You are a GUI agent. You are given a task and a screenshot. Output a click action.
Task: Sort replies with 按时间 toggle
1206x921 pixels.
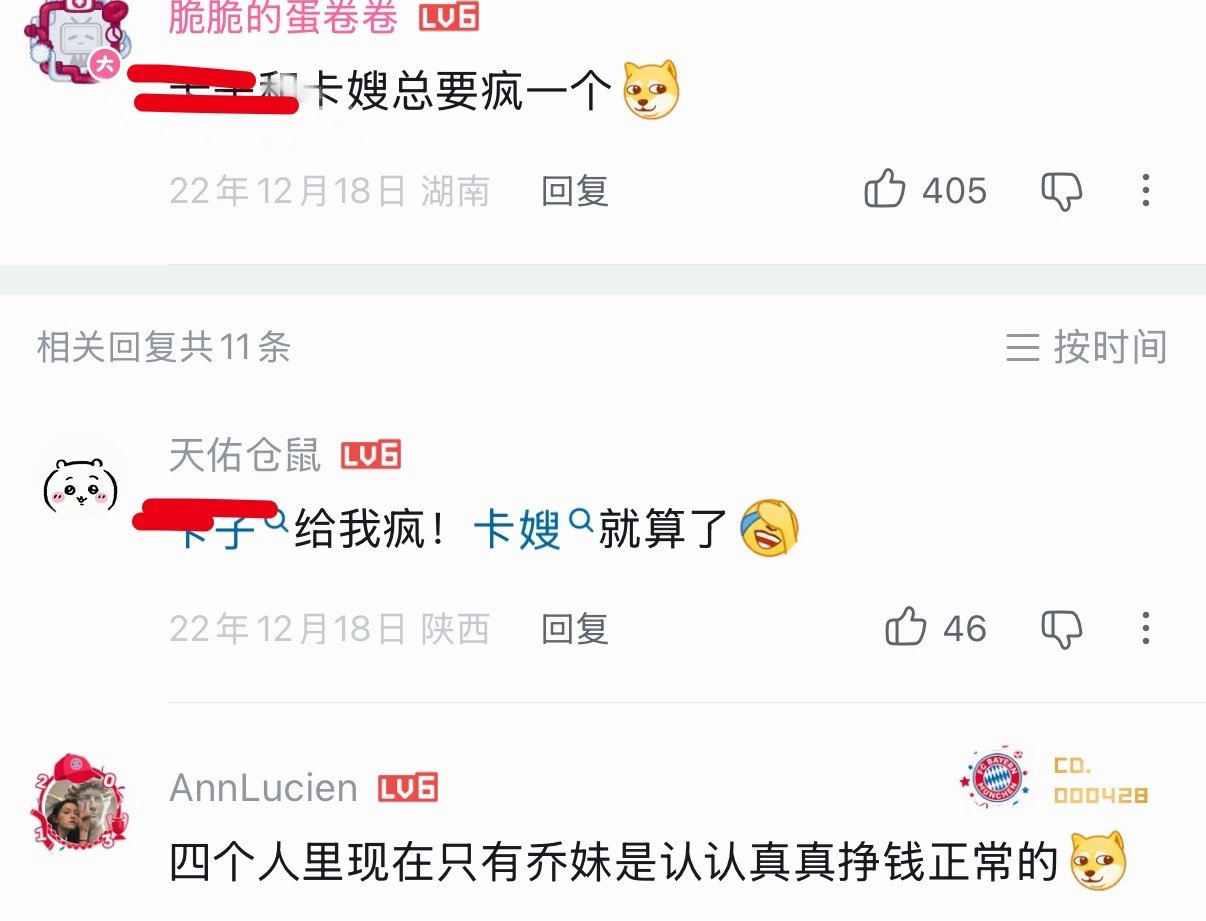tap(1086, 348)
